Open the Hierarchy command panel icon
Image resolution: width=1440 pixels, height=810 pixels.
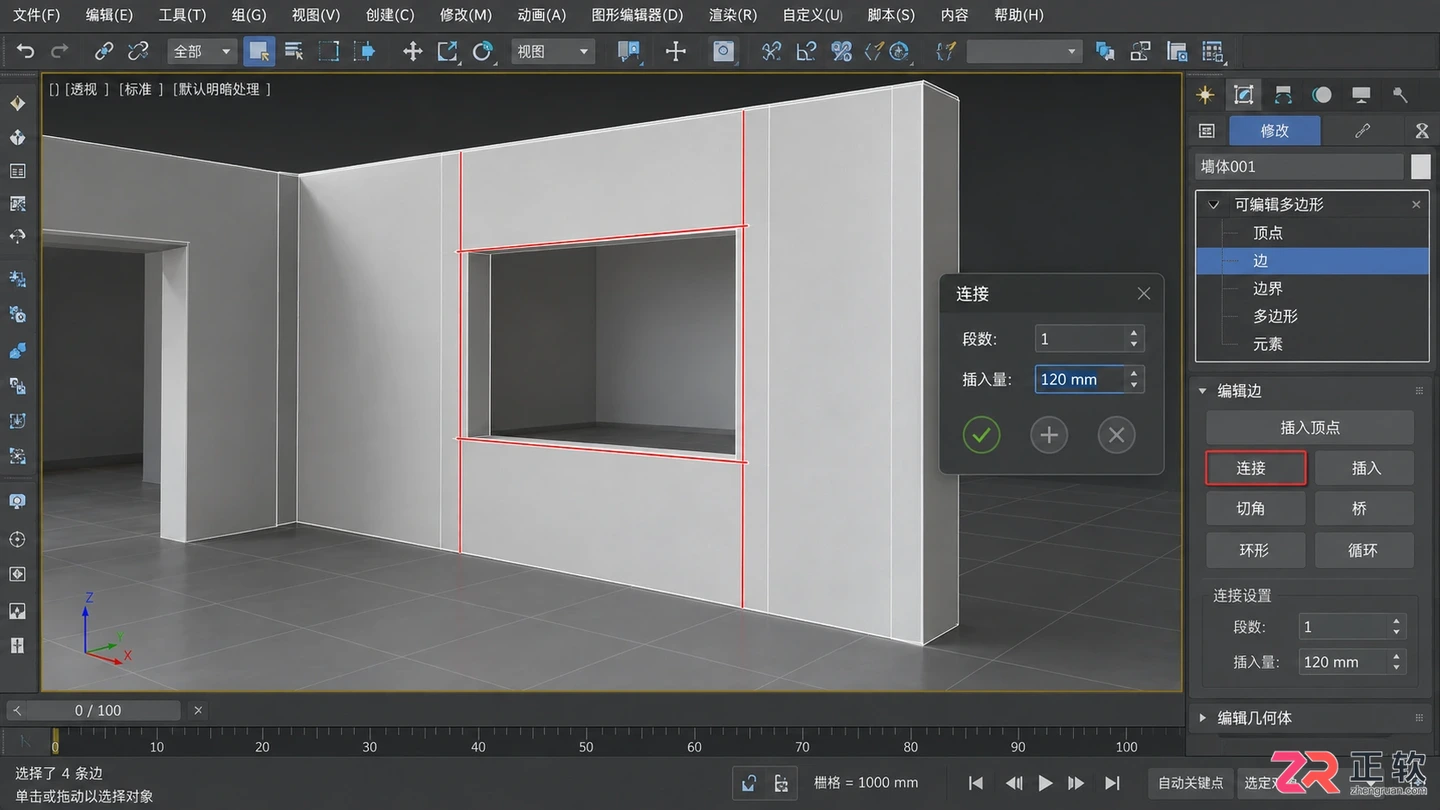point(1284,95)
